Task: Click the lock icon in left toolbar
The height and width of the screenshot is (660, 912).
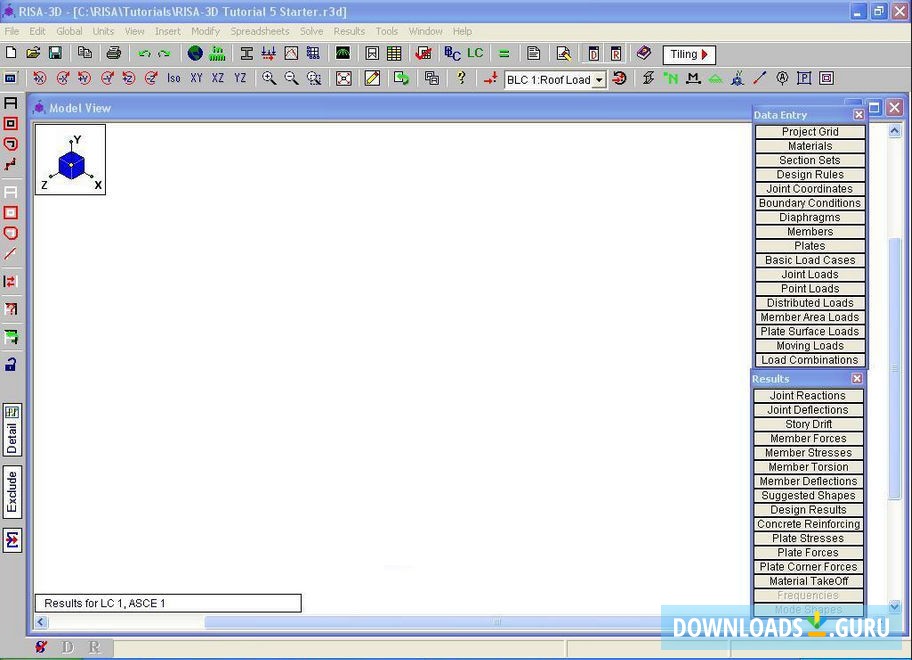Action: click(10, 364)
